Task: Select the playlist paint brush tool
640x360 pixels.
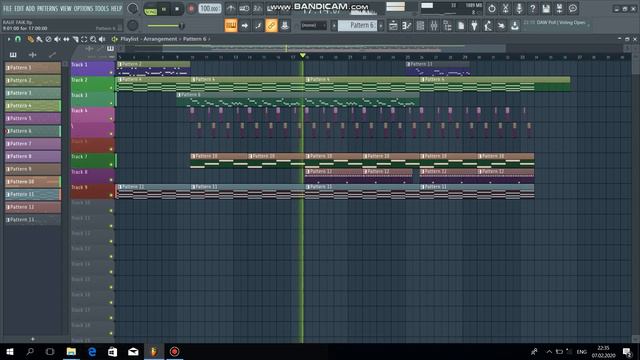Action: (x=39, y=39)
